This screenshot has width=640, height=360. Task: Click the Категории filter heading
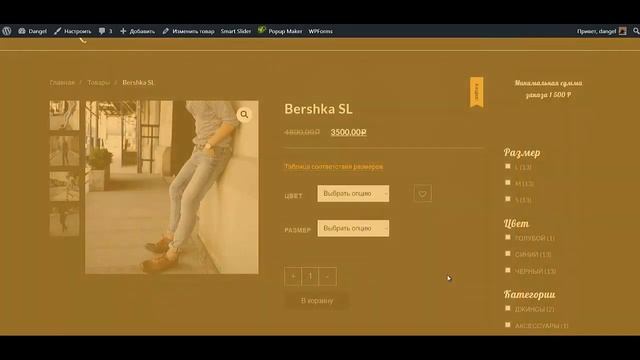[529, 294]
